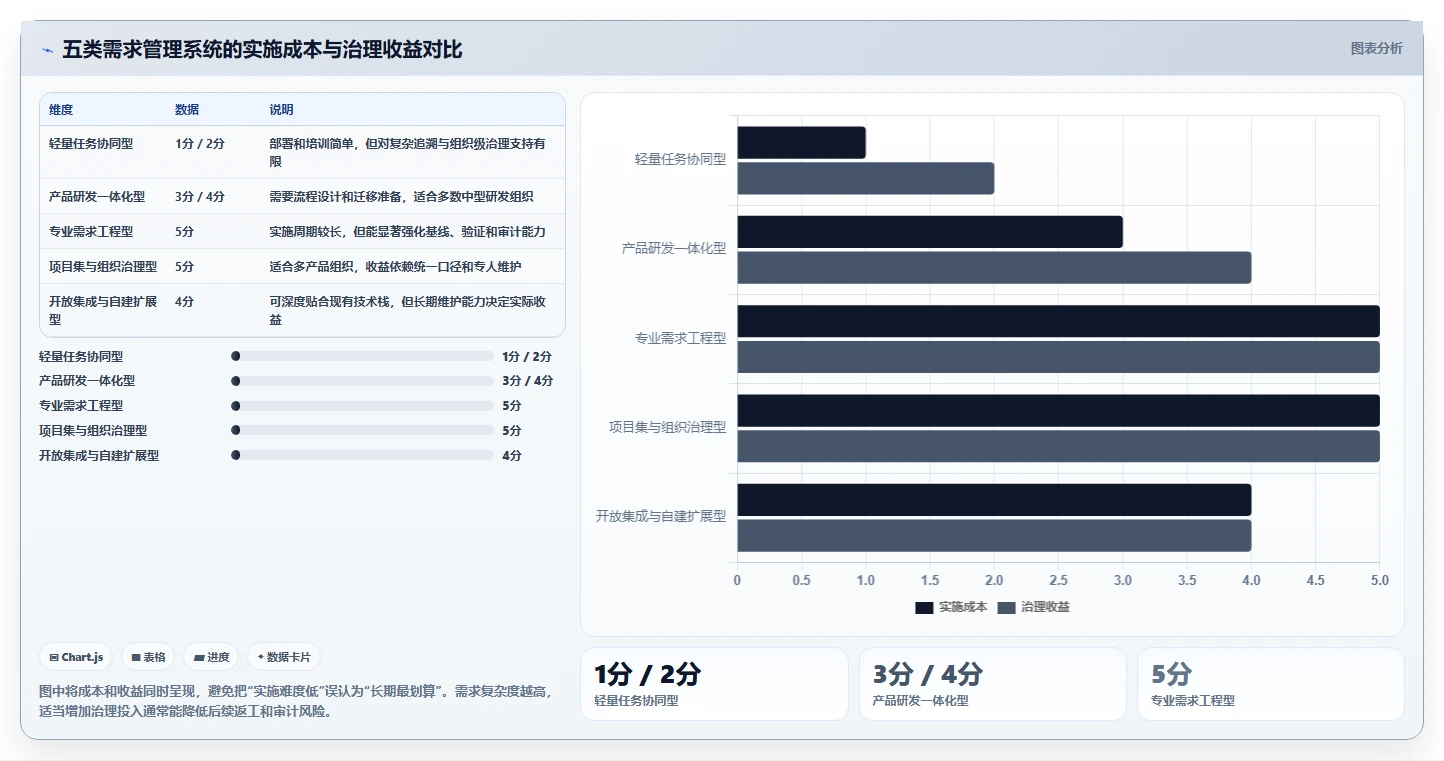
Task: Click the 表格 chip
Action: click(148, 657)
